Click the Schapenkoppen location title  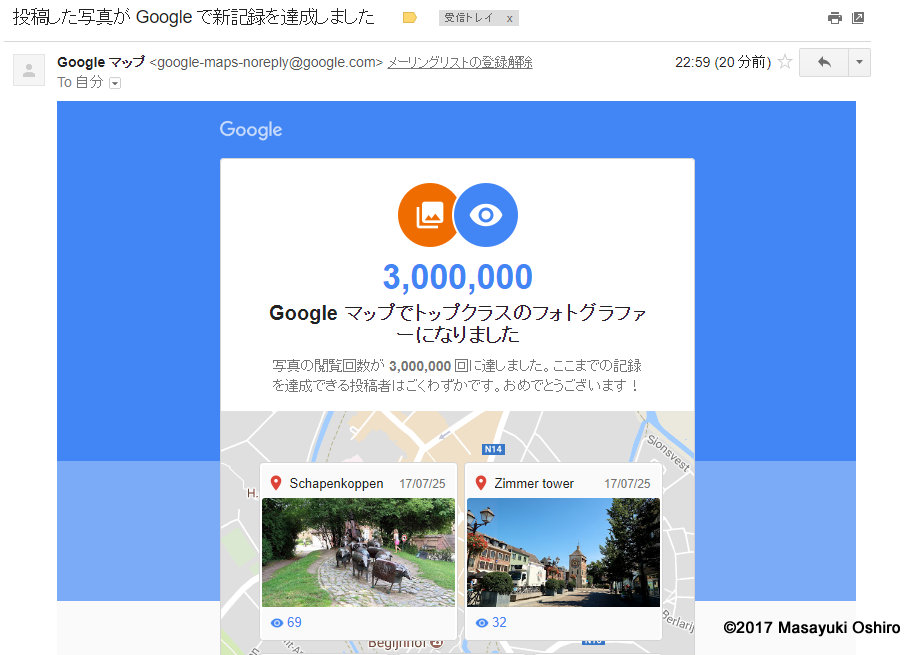[336, 484]
